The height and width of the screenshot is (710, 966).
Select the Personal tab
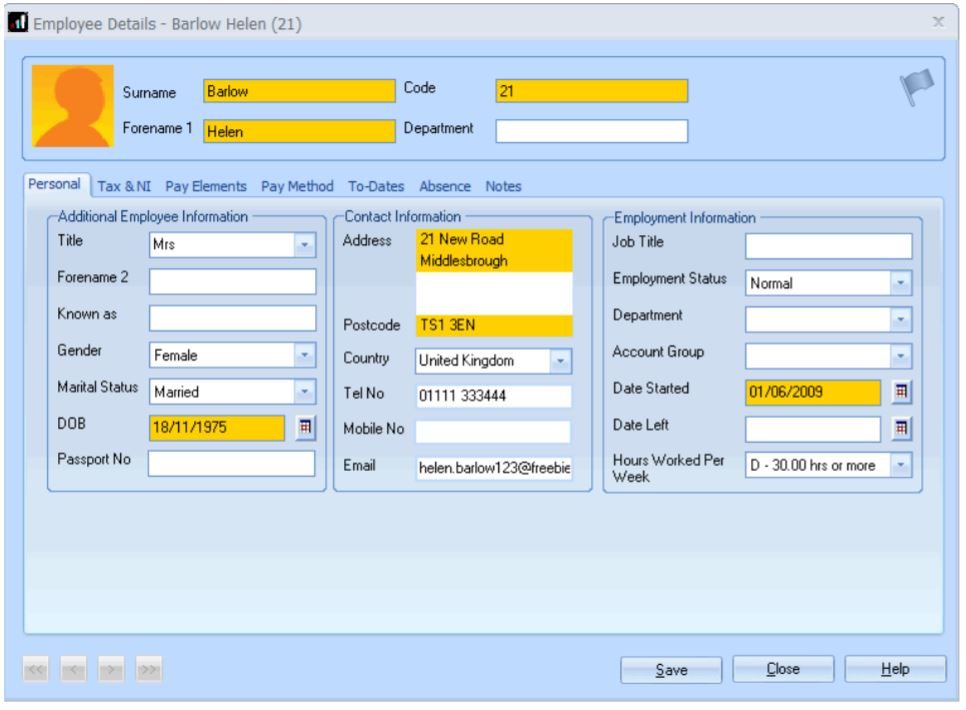pyautogui.click(x=54, y=184)
